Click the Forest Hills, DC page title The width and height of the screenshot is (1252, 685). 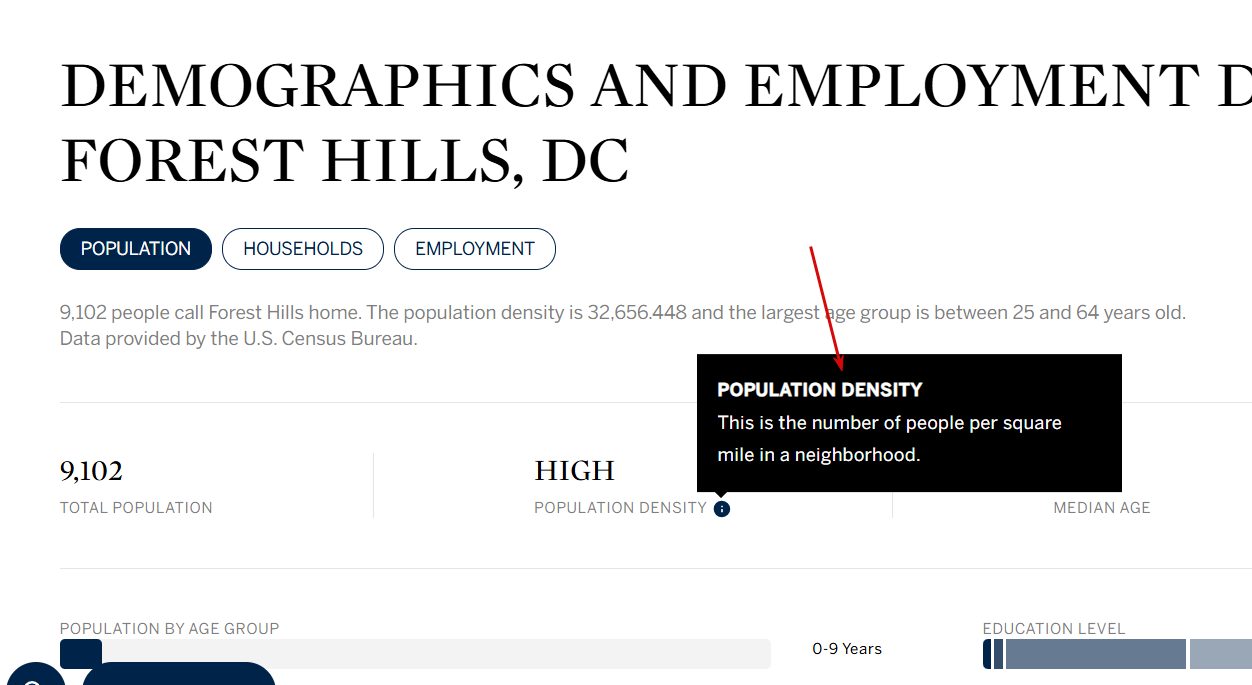(345, 161)
